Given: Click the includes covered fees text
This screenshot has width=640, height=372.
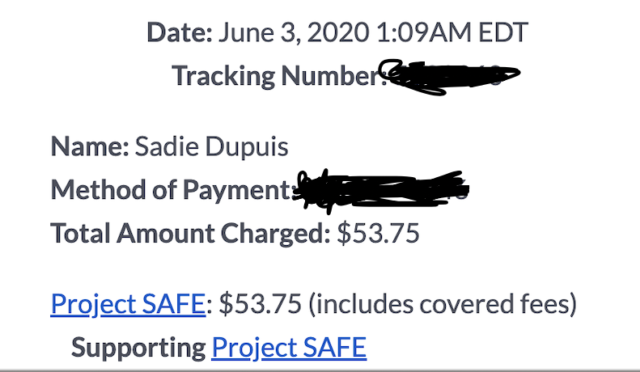Looking at the screenshot, I should [443, 305].
